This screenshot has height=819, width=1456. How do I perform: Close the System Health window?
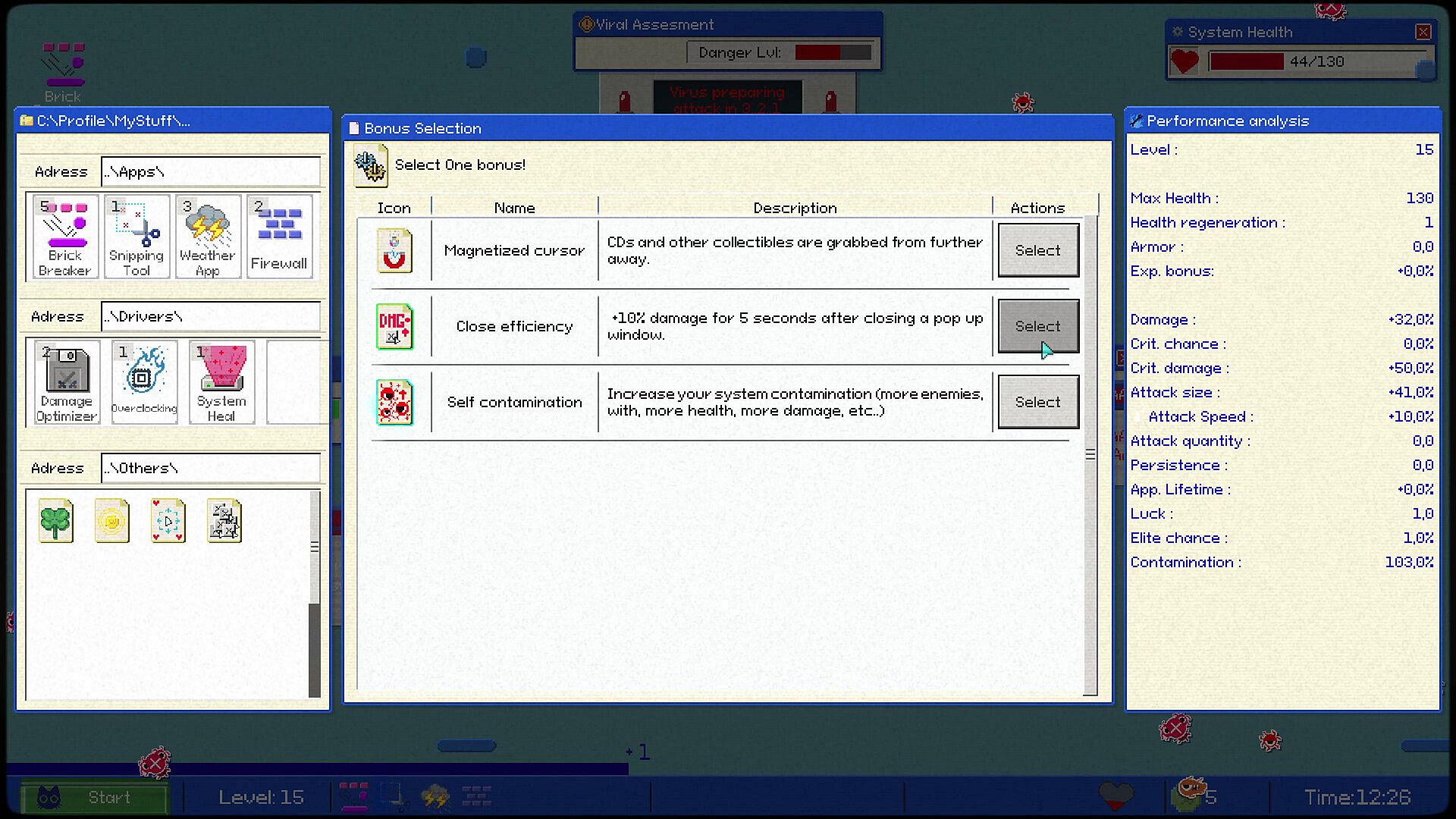(1423, 32)
